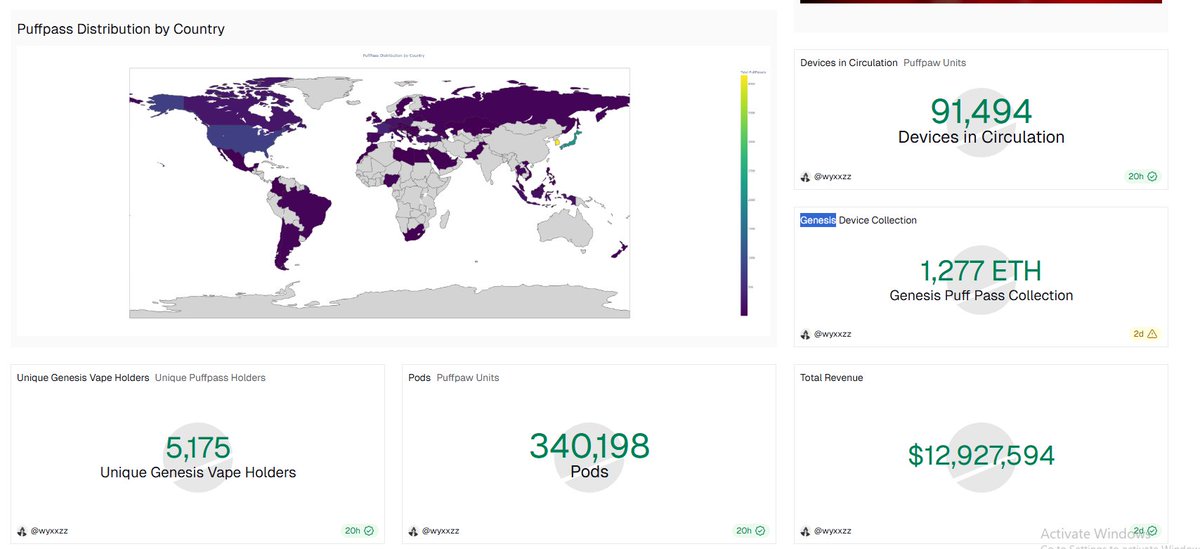Viewport: 1200px width, 549px height.
Task: Click the 1,277 ETH counter value
Action: pyautogui.click(x=981, y=270)
